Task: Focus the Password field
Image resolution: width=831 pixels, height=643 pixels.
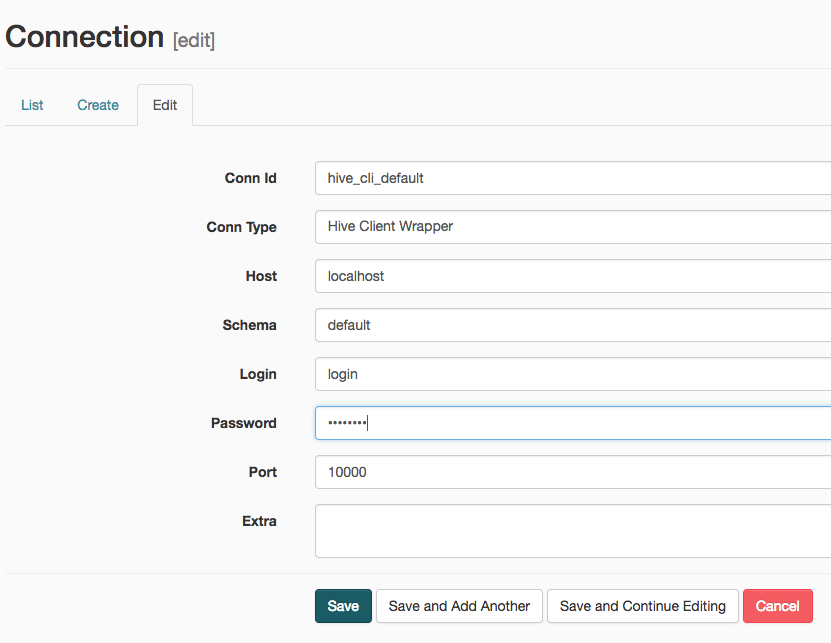Action: pos(572,423)
